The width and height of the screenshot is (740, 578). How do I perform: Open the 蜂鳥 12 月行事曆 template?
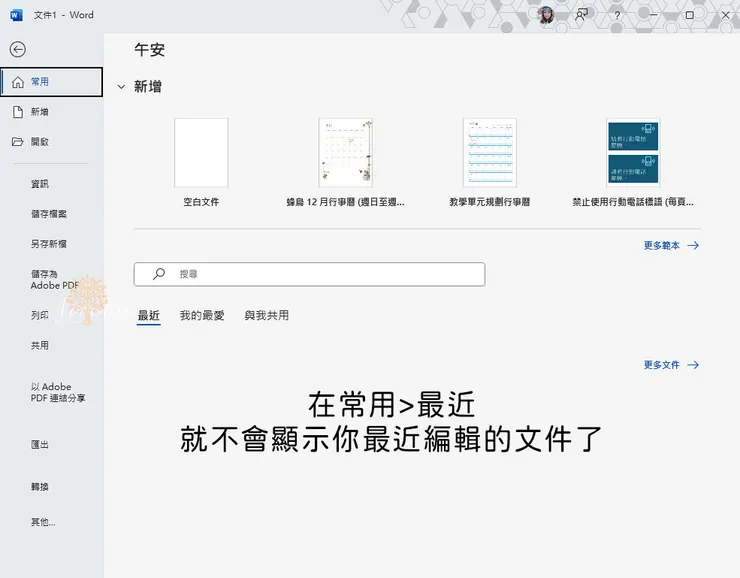pos(345,162)
